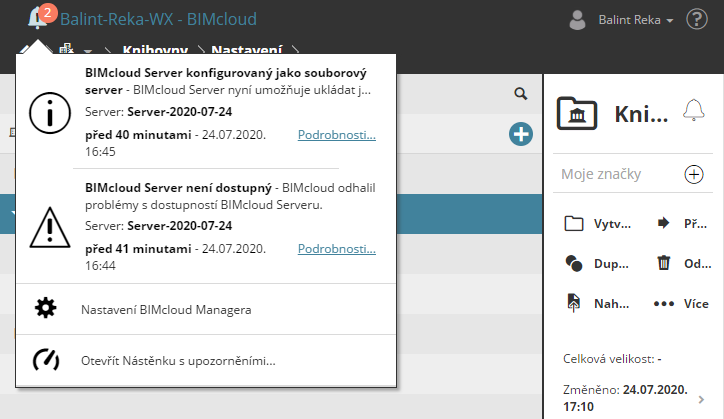Screen dimensions: 724x419
Task: Click the blue plus add button
Action: (x=520, y=134)
